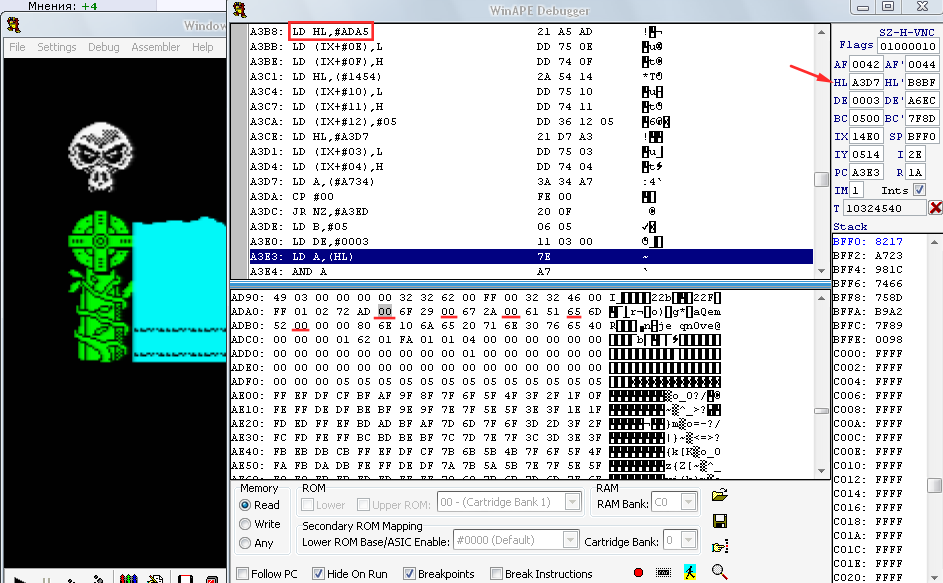Click the memory dump pane scrollbar thumb
The image size is (943, 583).
pyautogui.click(x=822, y=411)
